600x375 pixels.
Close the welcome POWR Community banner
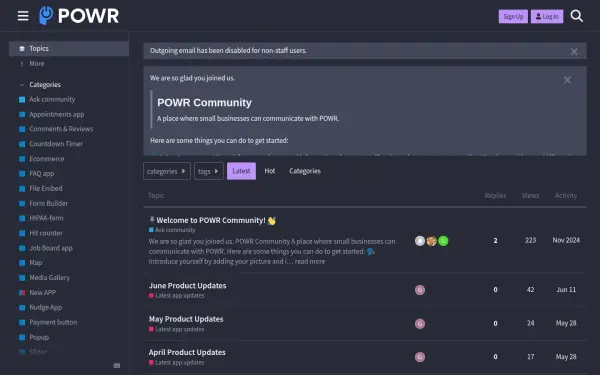click(567, 80)
